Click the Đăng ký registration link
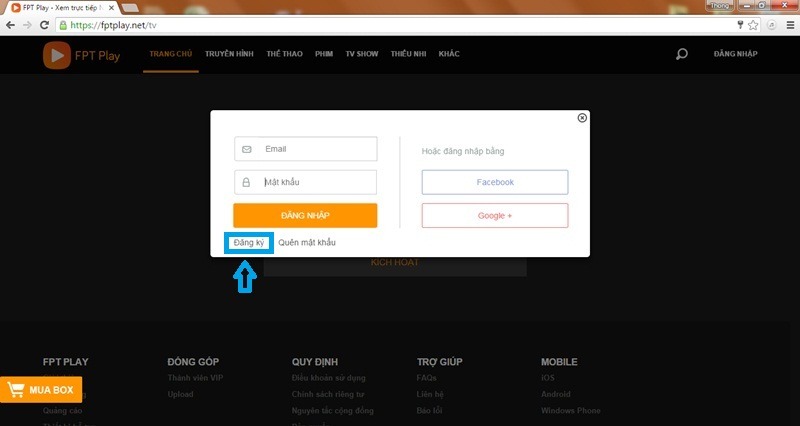The width and height of the screenshot is (800, 426). point(249,243)
